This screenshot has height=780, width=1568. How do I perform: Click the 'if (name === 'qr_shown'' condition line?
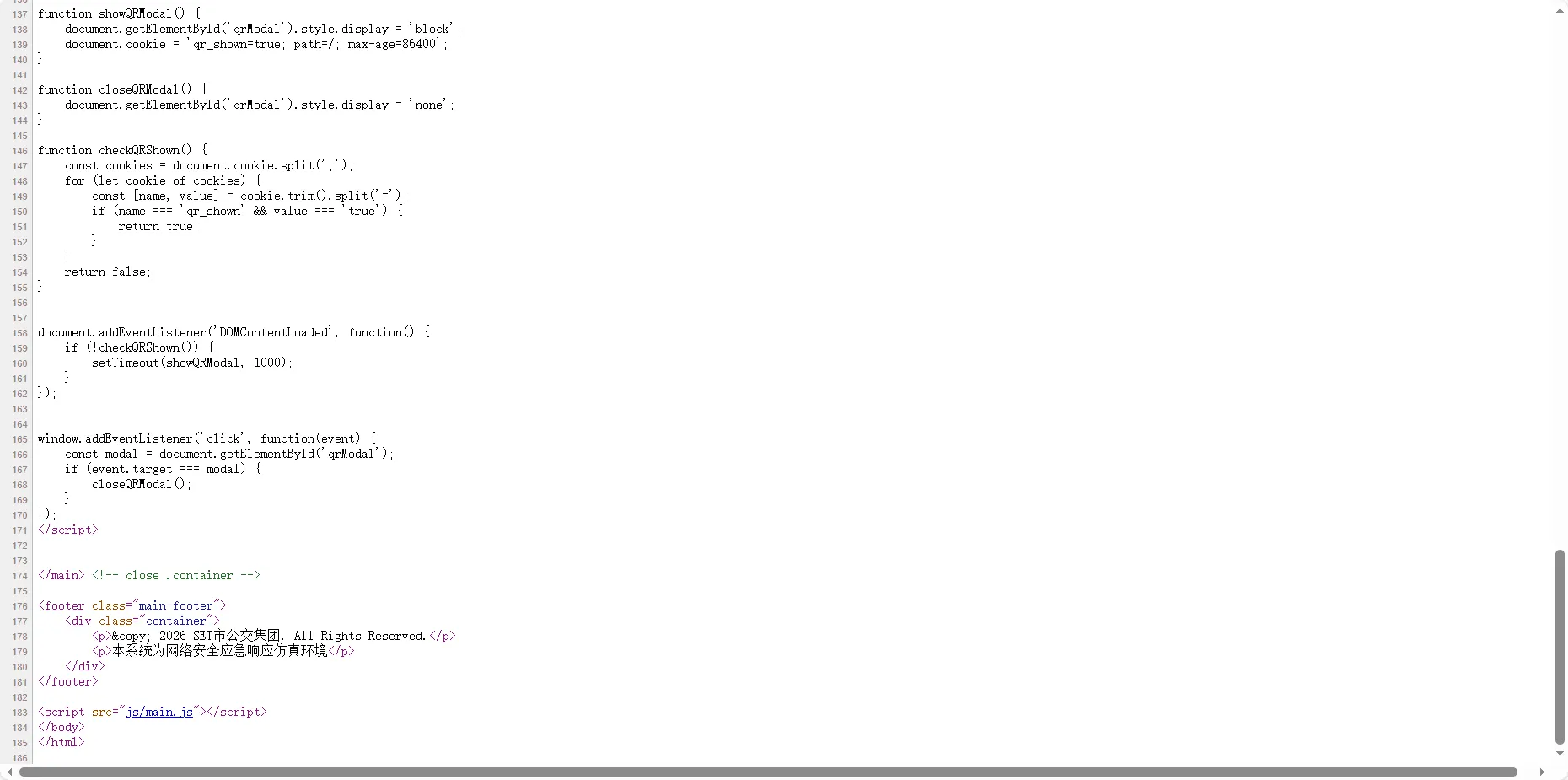(x=248, y=211)
